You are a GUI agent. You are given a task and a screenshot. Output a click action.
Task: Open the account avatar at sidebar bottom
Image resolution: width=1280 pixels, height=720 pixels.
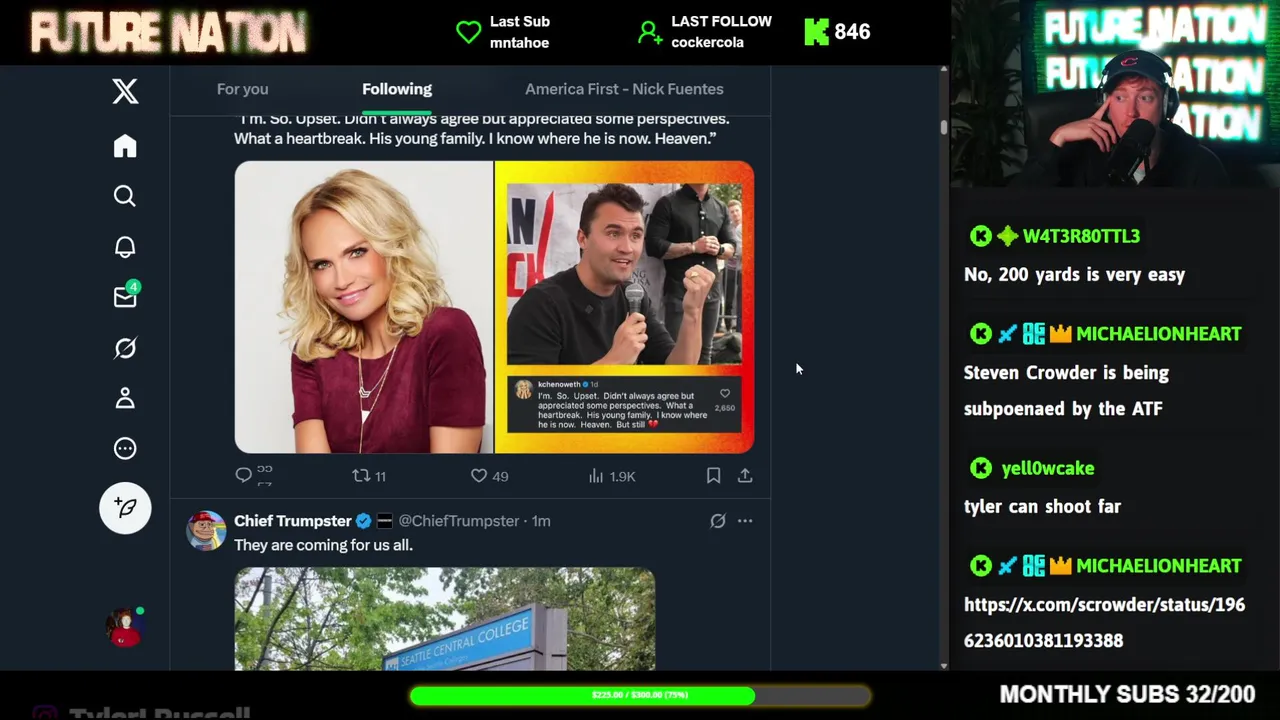[x=125, y=627]
